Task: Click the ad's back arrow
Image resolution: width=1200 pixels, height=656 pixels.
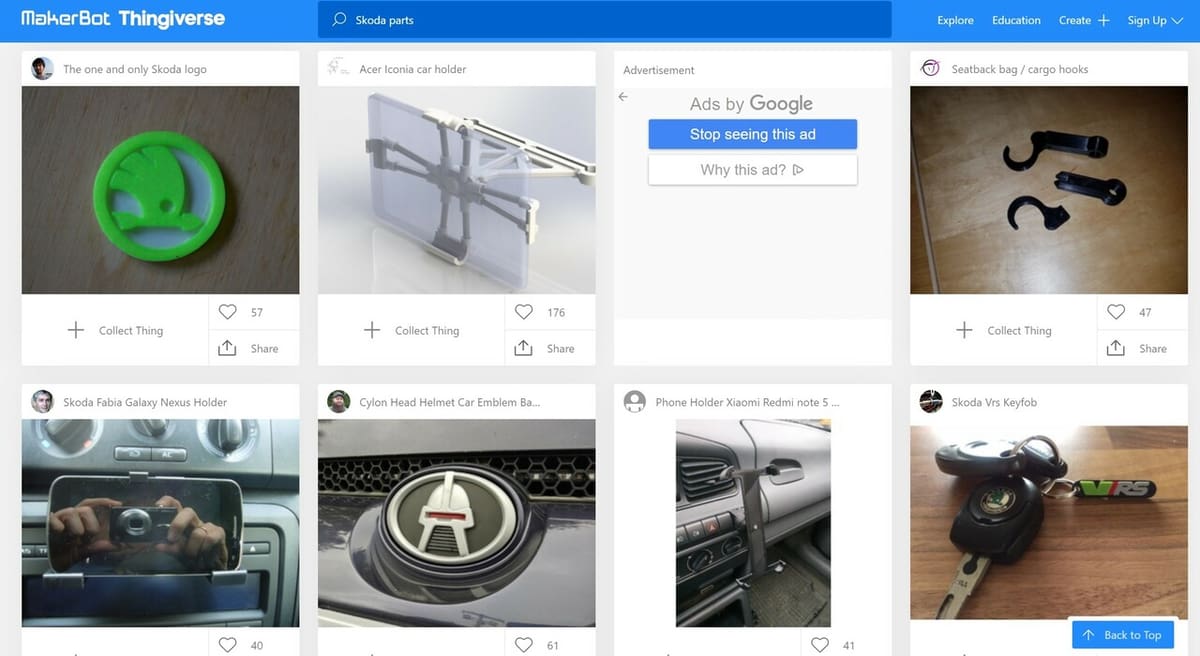Action: pos(623,97)
